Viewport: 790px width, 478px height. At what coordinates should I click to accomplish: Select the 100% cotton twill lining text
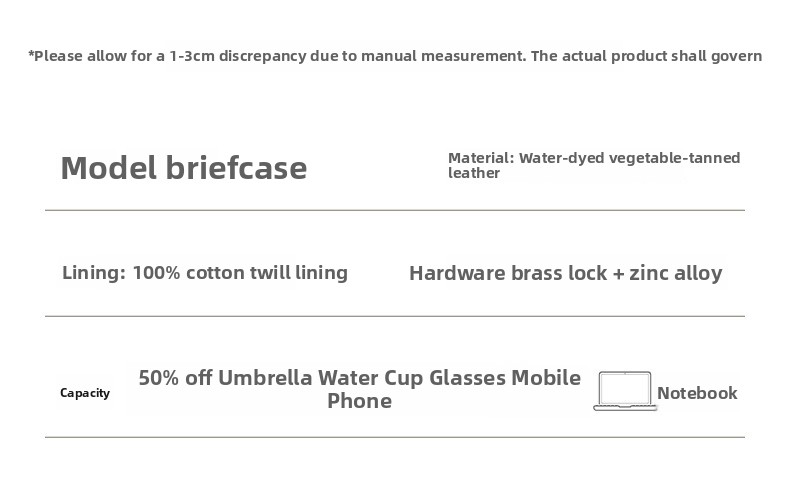point(240,272)
